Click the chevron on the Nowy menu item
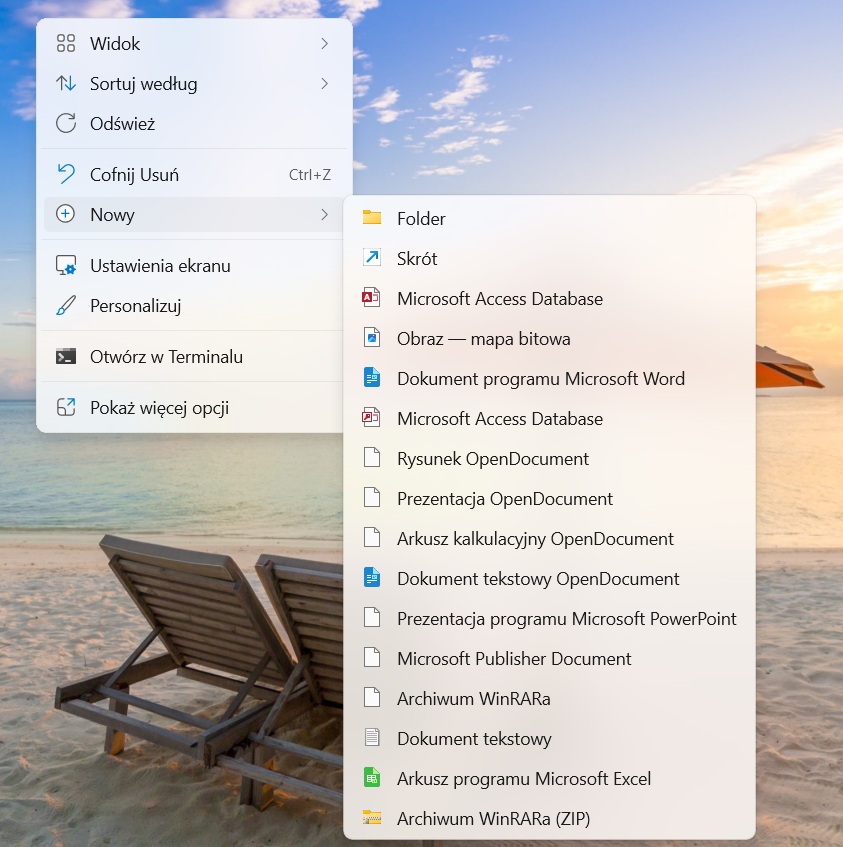The image size is (843, 847). pyautogui.click(x=325, y=215)
